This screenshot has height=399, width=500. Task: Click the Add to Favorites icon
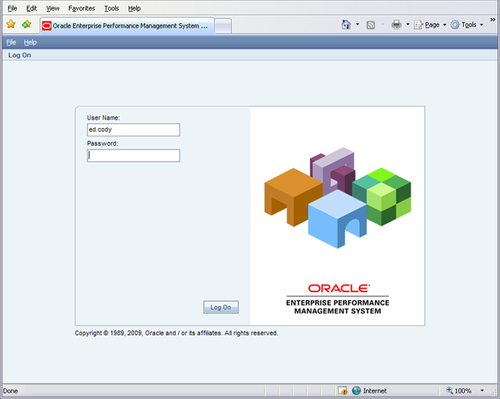[x=27, y=24]
